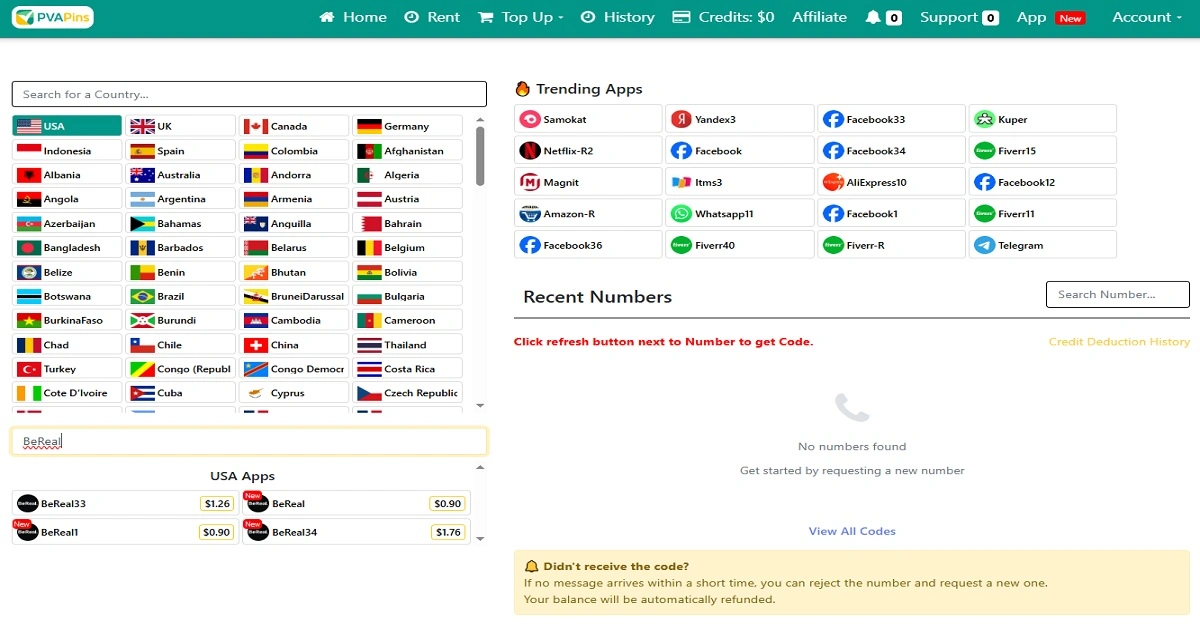This screenshot has height=630, width=1200.
Task: Choose BeReal1 app priced $0.90
Action: pyautogui.click(x=125, y=532)
